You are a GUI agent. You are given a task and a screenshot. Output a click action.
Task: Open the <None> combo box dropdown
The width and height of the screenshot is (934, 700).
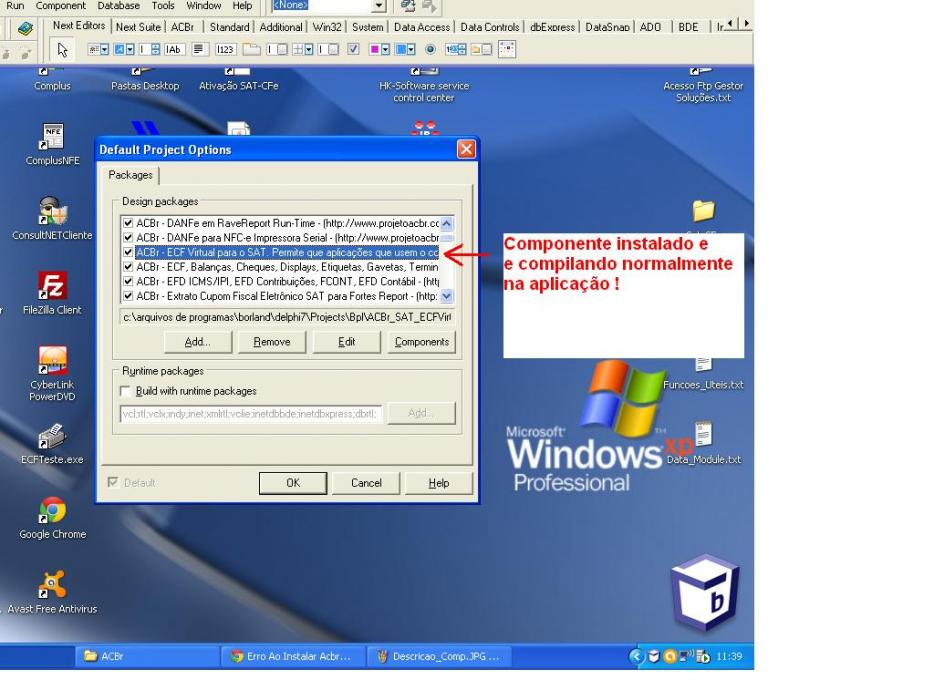click(x=379, y=6)
